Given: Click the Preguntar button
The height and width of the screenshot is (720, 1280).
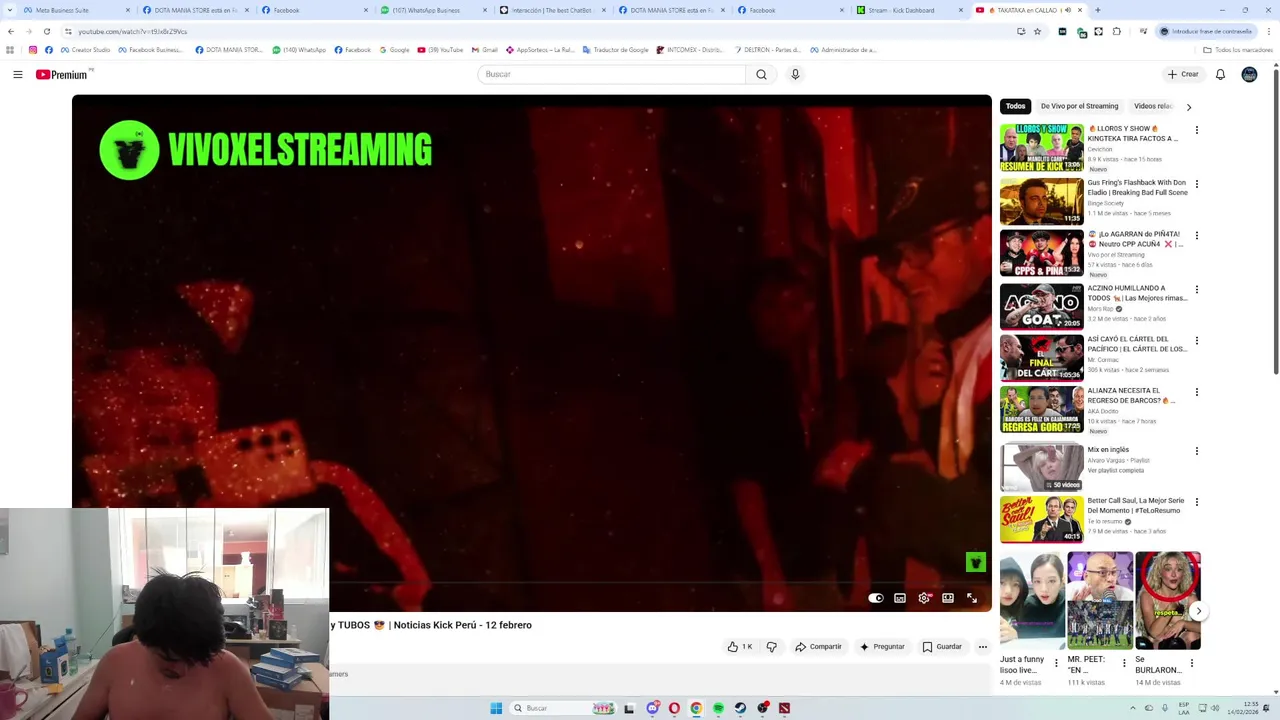Looking at the screenshot, I should click(x=882, y=647).
